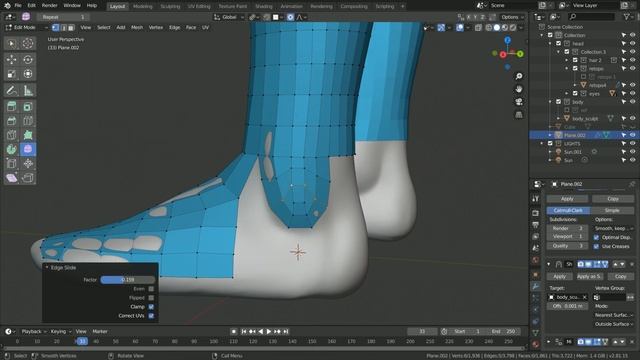The image size is (640, 360).
Task: Select the Knife tool
Action: pyautogui.click(x=11, y=135)
